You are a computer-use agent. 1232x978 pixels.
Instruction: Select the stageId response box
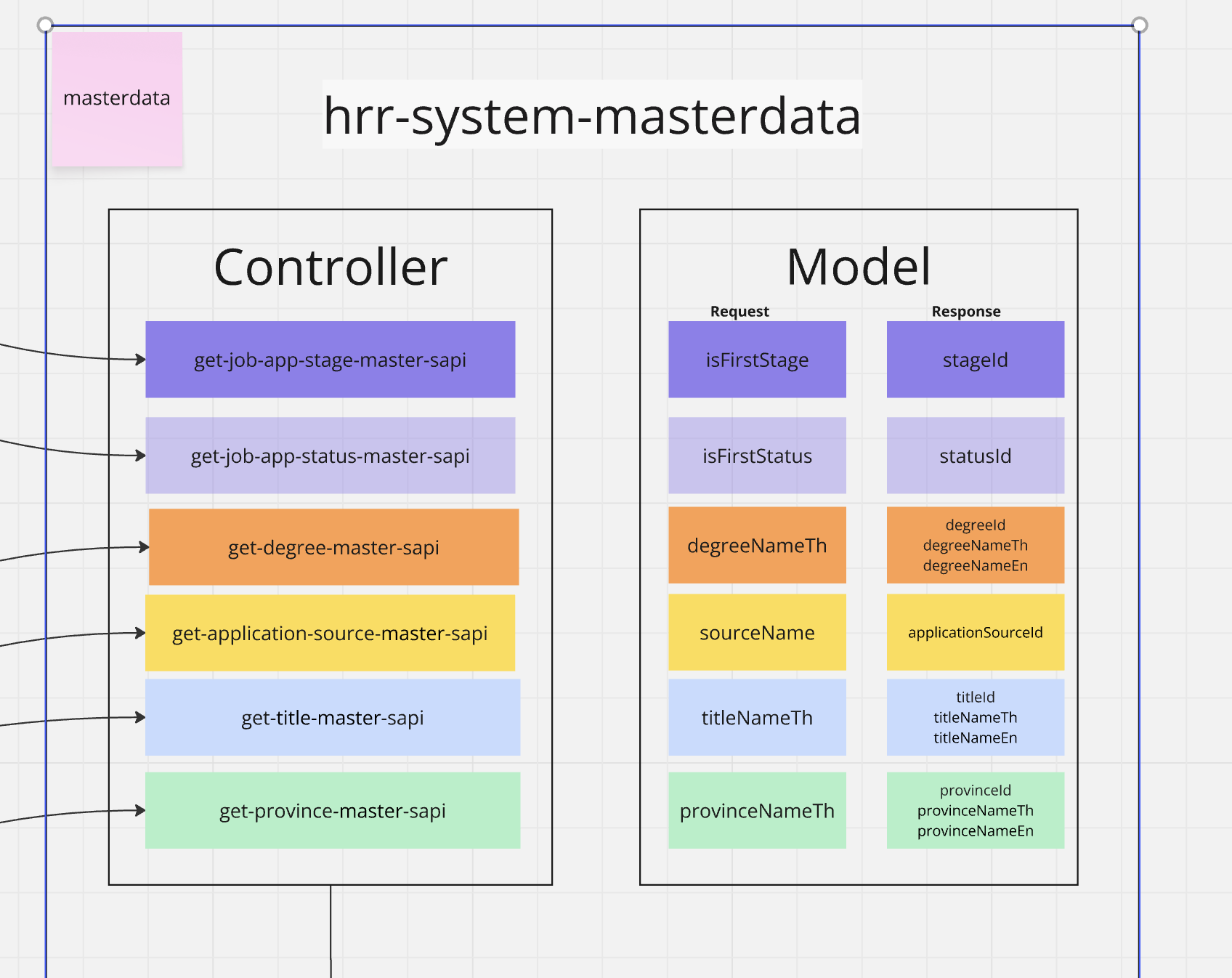point(975,360)
